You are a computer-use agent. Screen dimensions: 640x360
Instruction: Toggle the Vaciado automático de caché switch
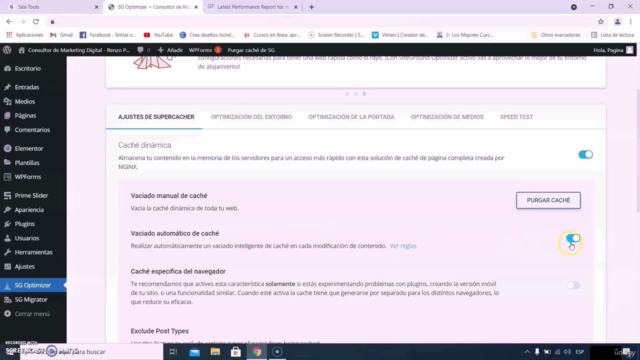point(573,238)
